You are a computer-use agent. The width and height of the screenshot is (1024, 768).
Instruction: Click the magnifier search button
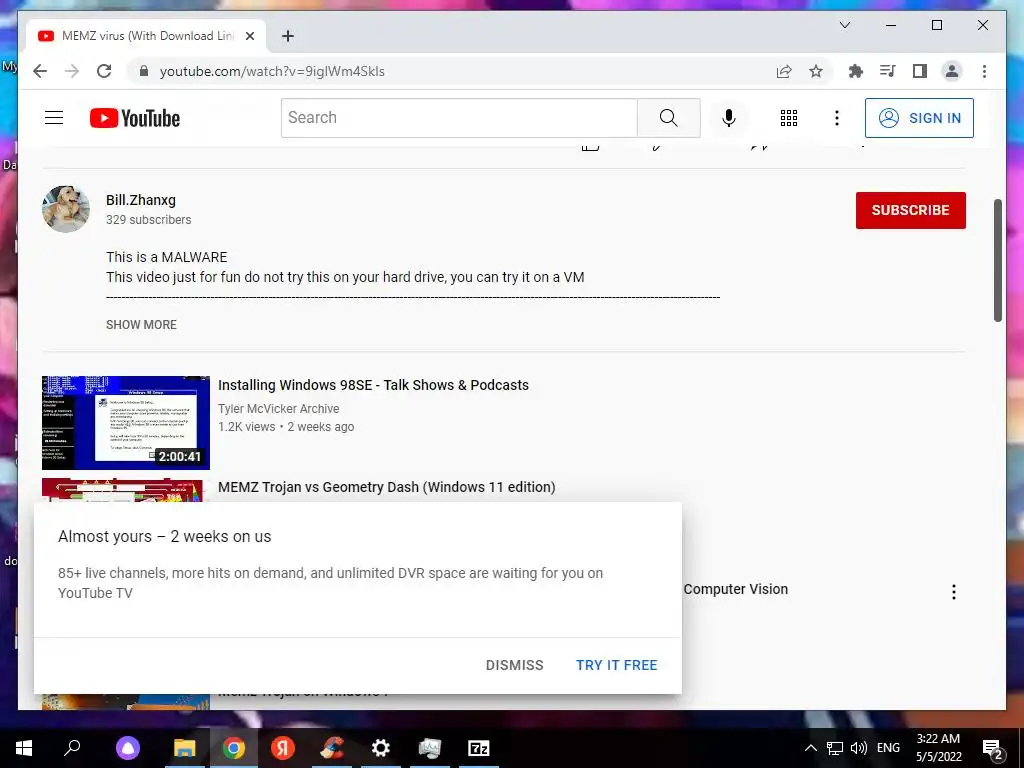668,118
